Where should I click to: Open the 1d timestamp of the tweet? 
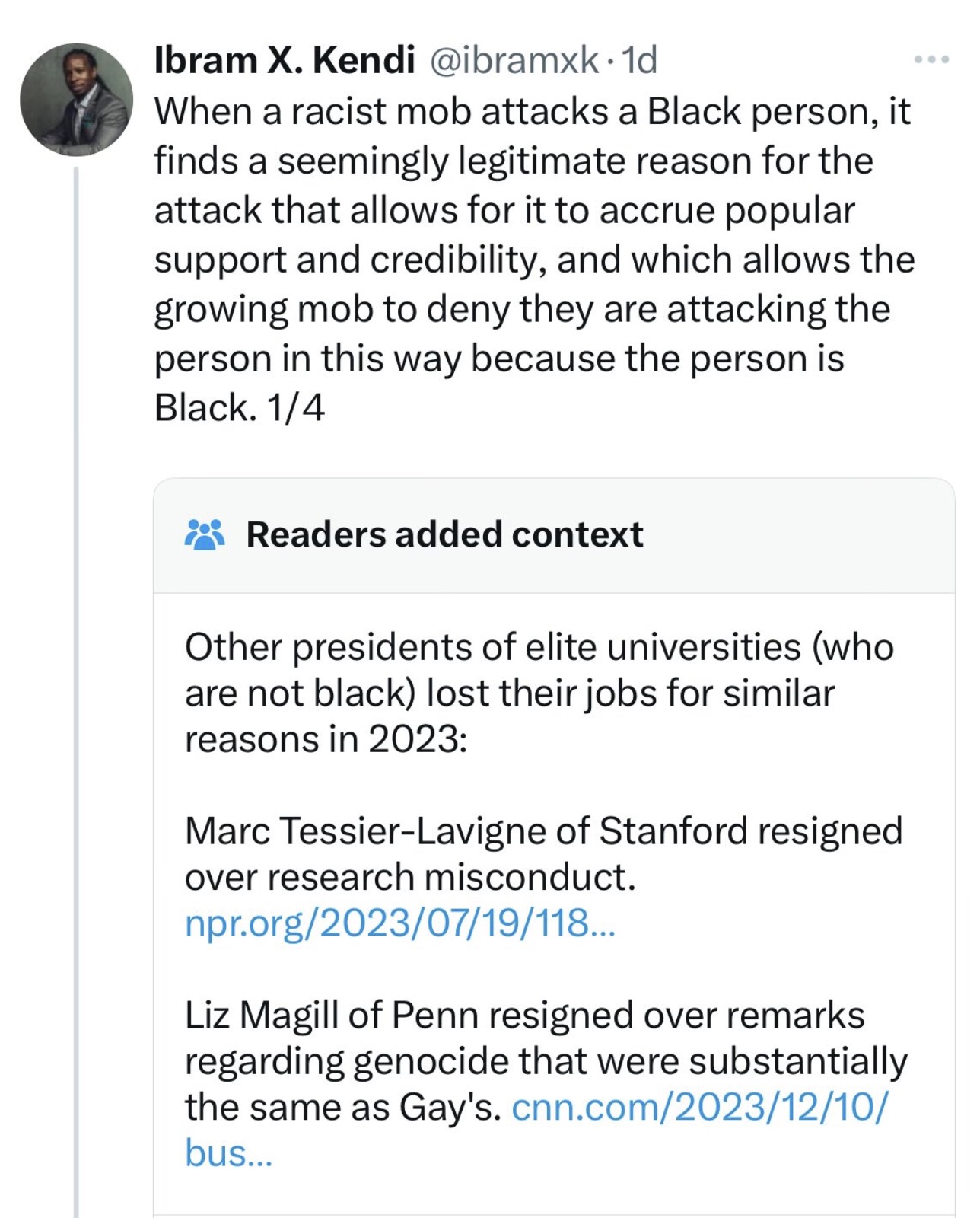(x=639, y=59)
